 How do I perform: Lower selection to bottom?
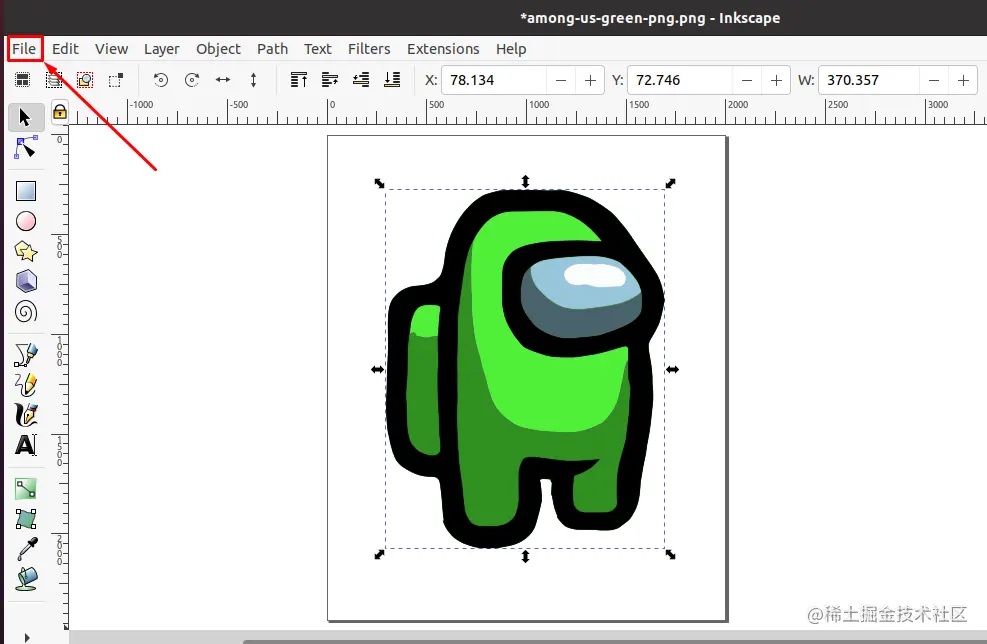click(x=392, y=80)
